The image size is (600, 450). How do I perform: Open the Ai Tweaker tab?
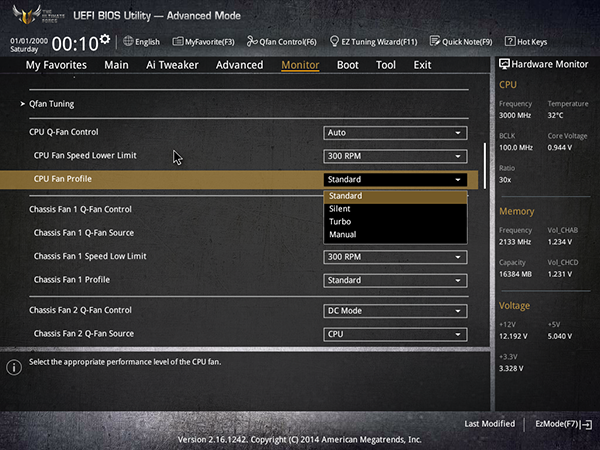(x=172, y=65)
